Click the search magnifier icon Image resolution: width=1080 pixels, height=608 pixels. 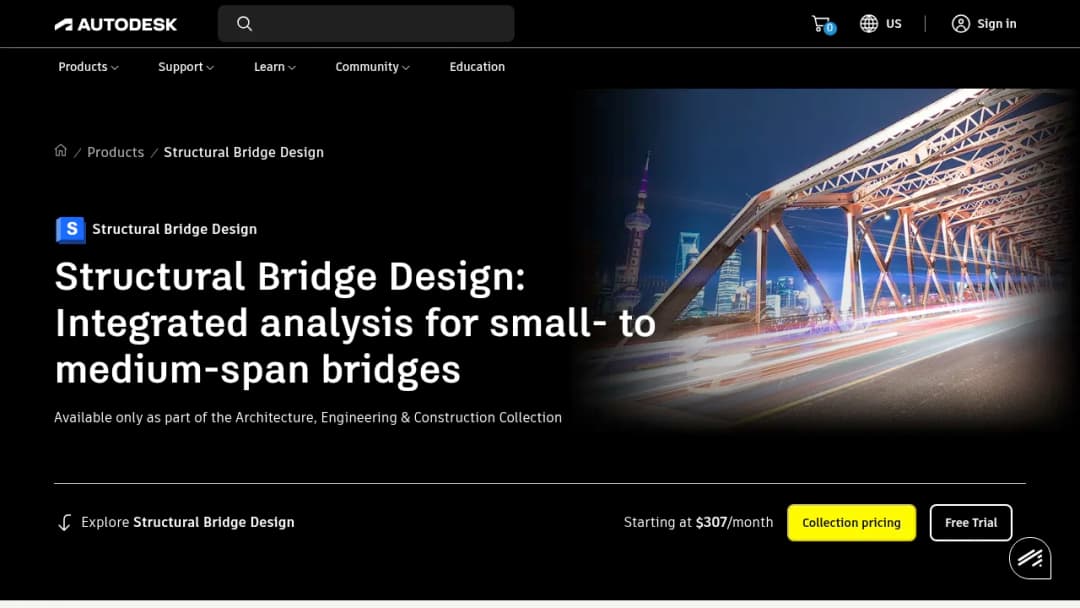pyautogui.click(x=245, y=23)
